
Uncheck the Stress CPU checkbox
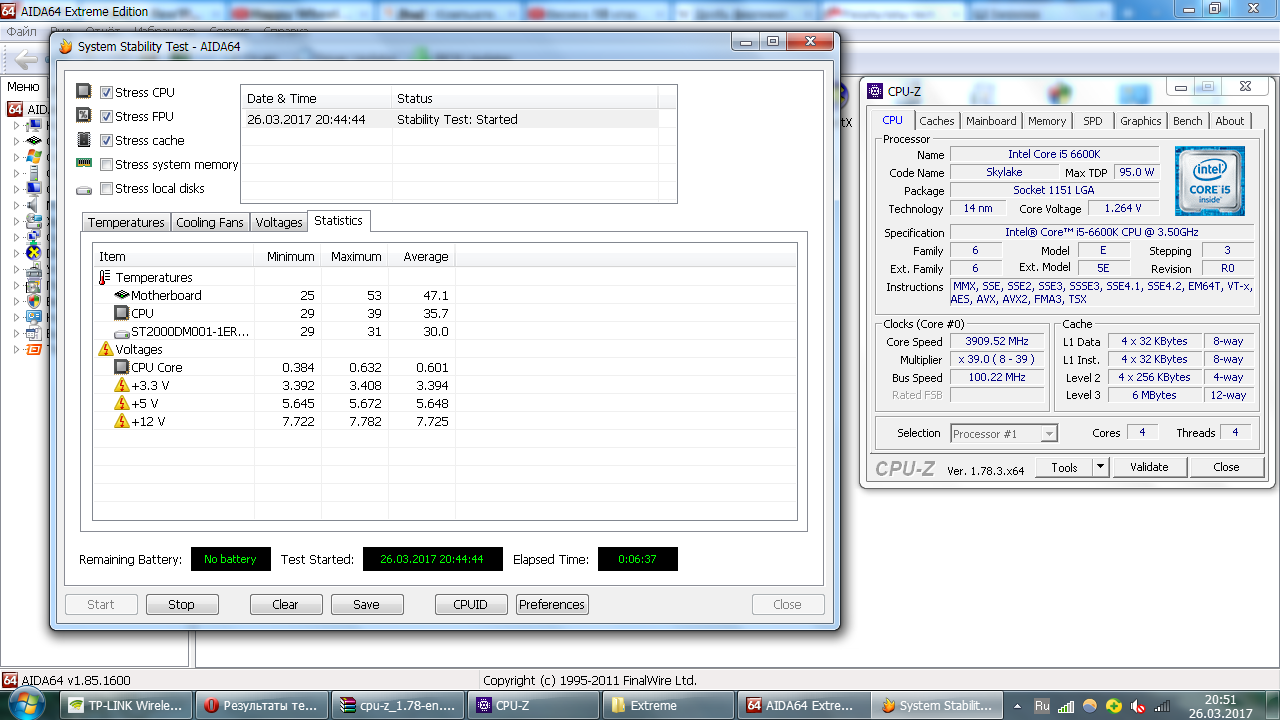click(x=106, y=92)
